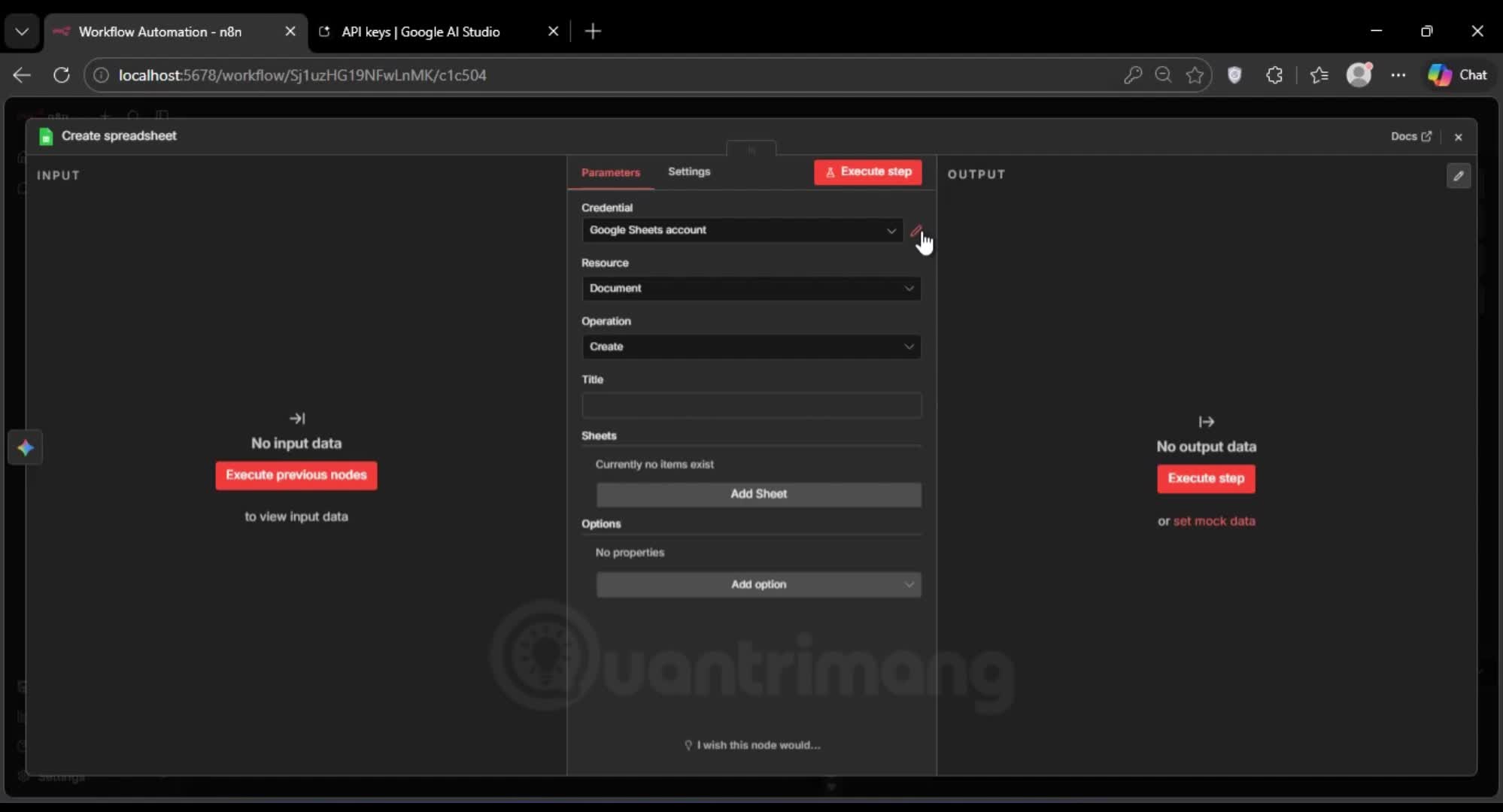Open the Resource dropdown

click(x=751, y=288)
